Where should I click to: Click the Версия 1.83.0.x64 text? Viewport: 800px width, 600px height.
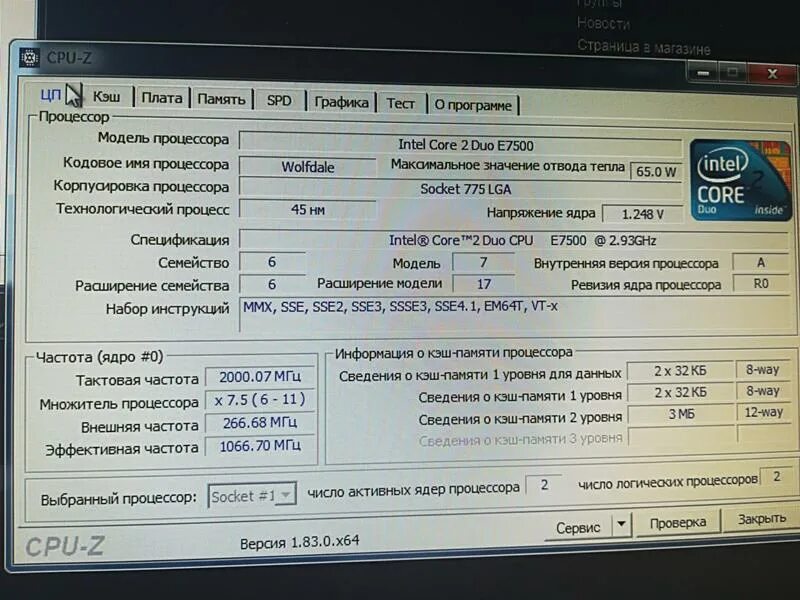click(x=299, y=541)
